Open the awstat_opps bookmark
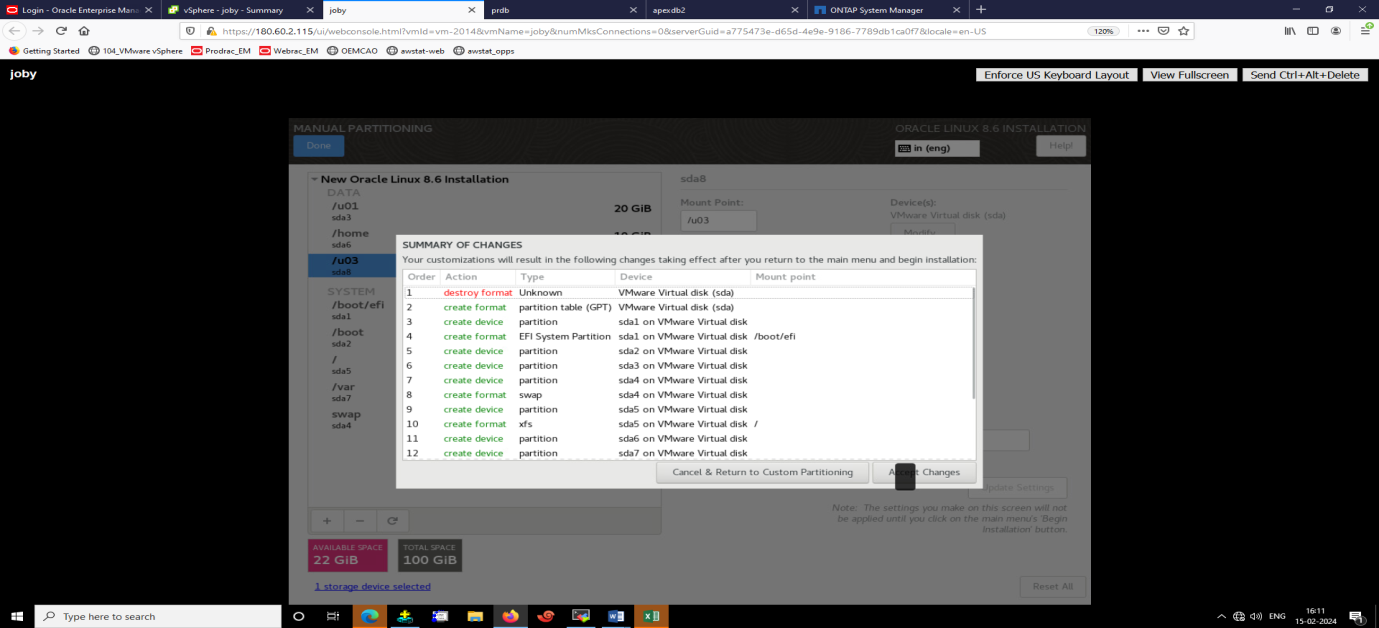 tap(484, 50)
